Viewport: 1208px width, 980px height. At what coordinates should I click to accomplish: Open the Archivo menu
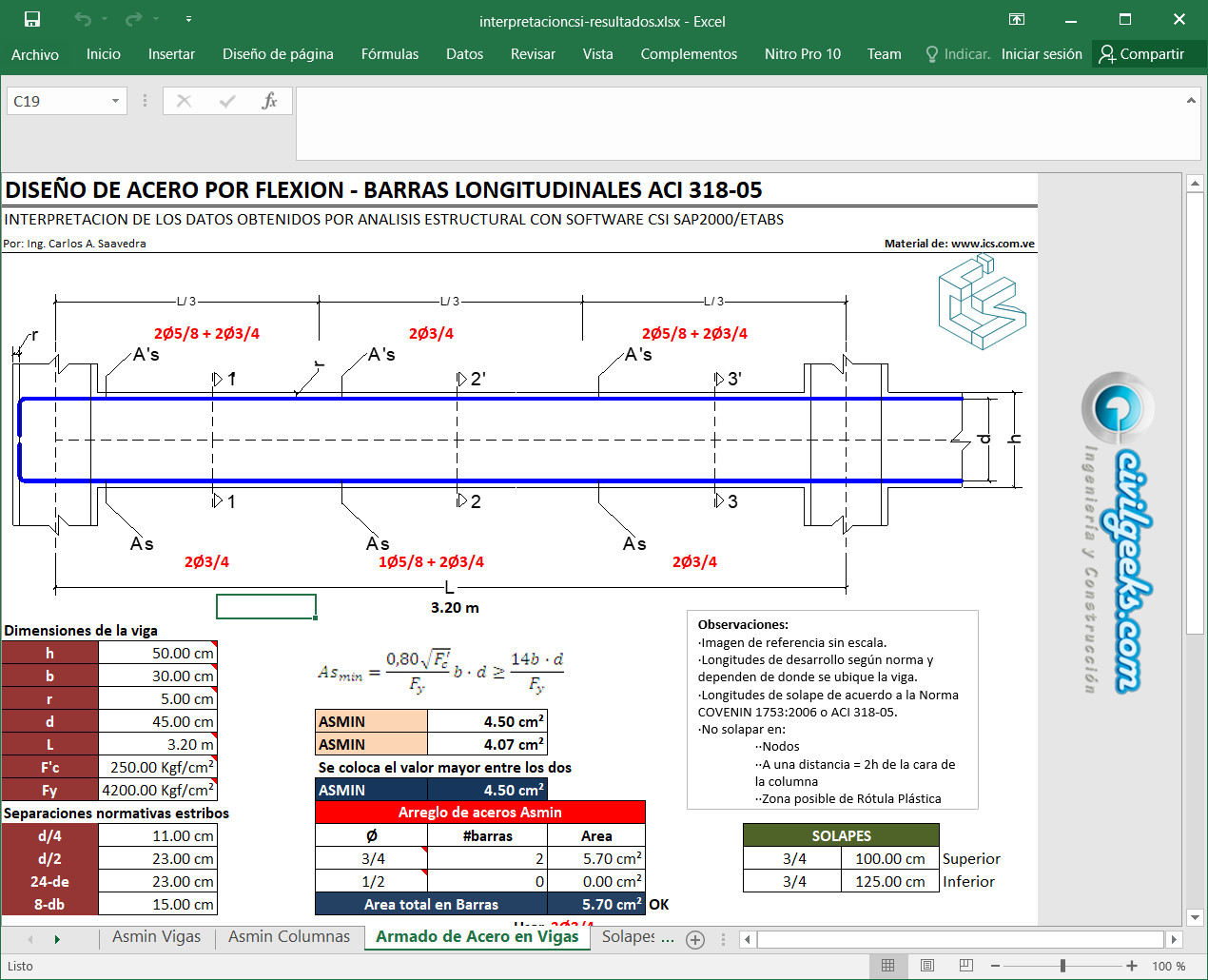click(35, 54)
